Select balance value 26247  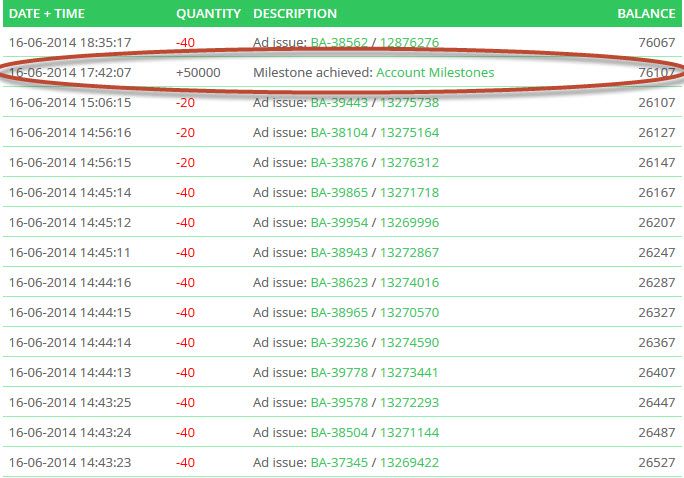click(x=657, y=253)
